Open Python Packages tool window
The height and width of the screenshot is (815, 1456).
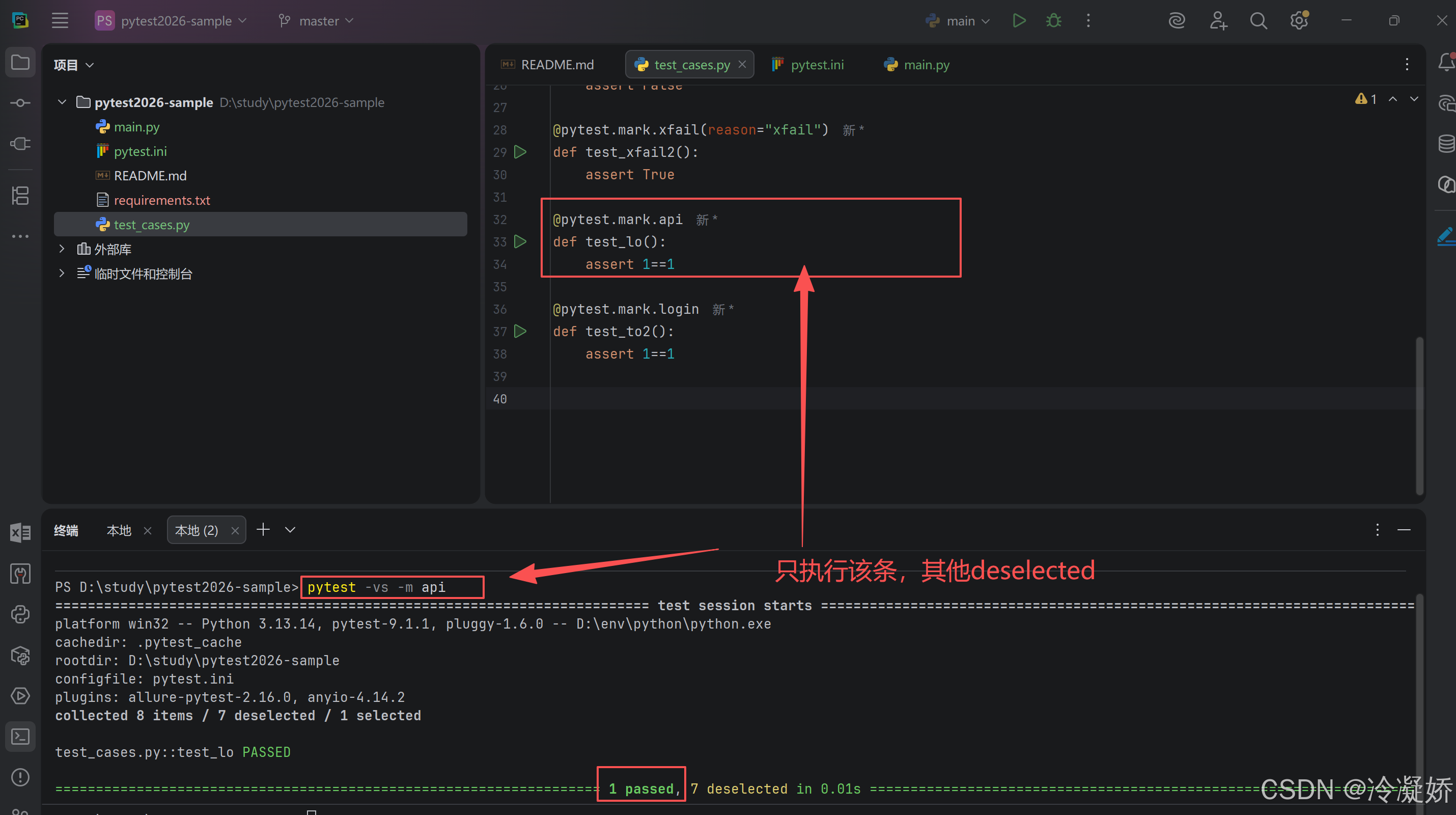tap(20, 655)
